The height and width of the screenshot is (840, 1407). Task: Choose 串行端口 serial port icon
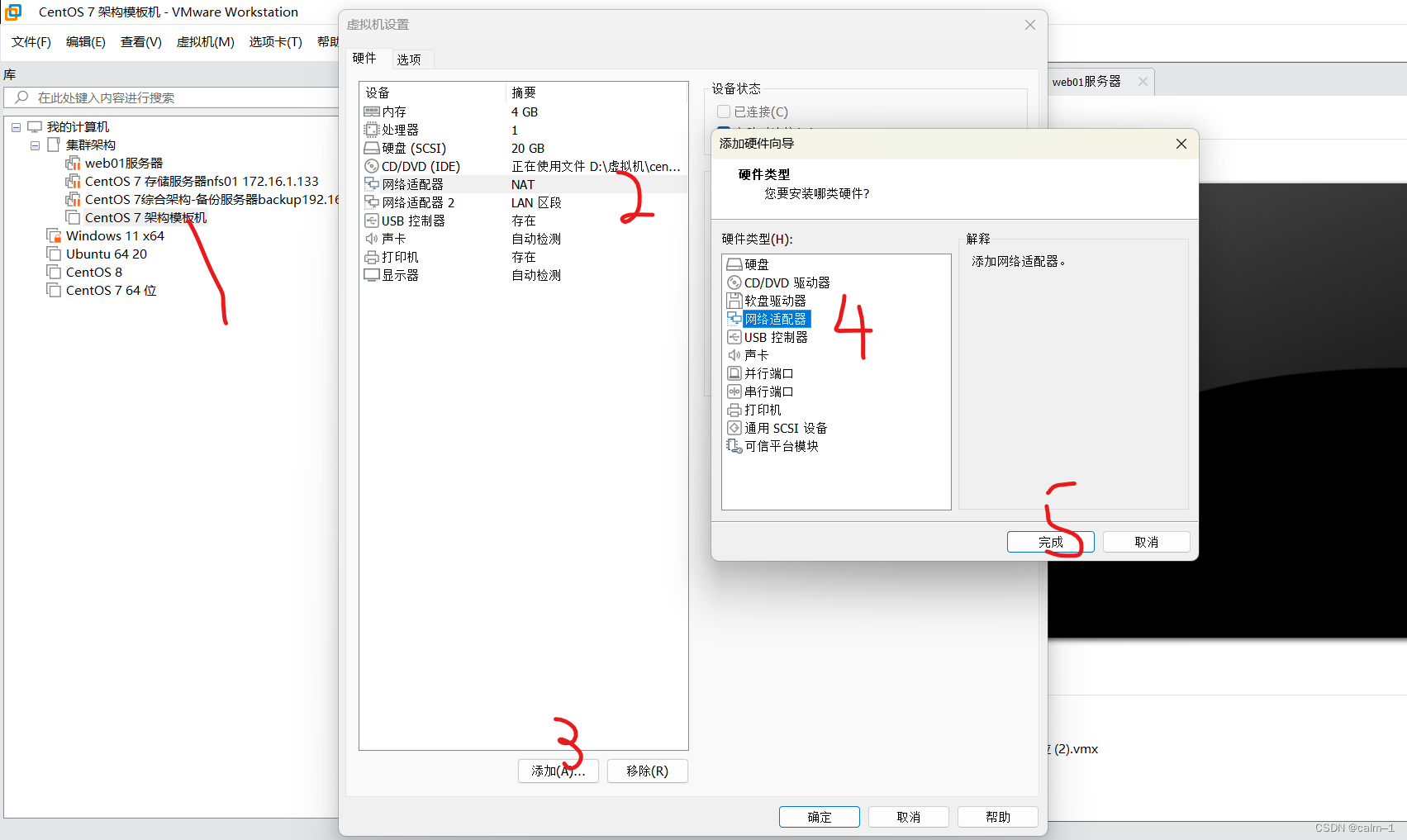pyautogui.click(x=734, y=392)
